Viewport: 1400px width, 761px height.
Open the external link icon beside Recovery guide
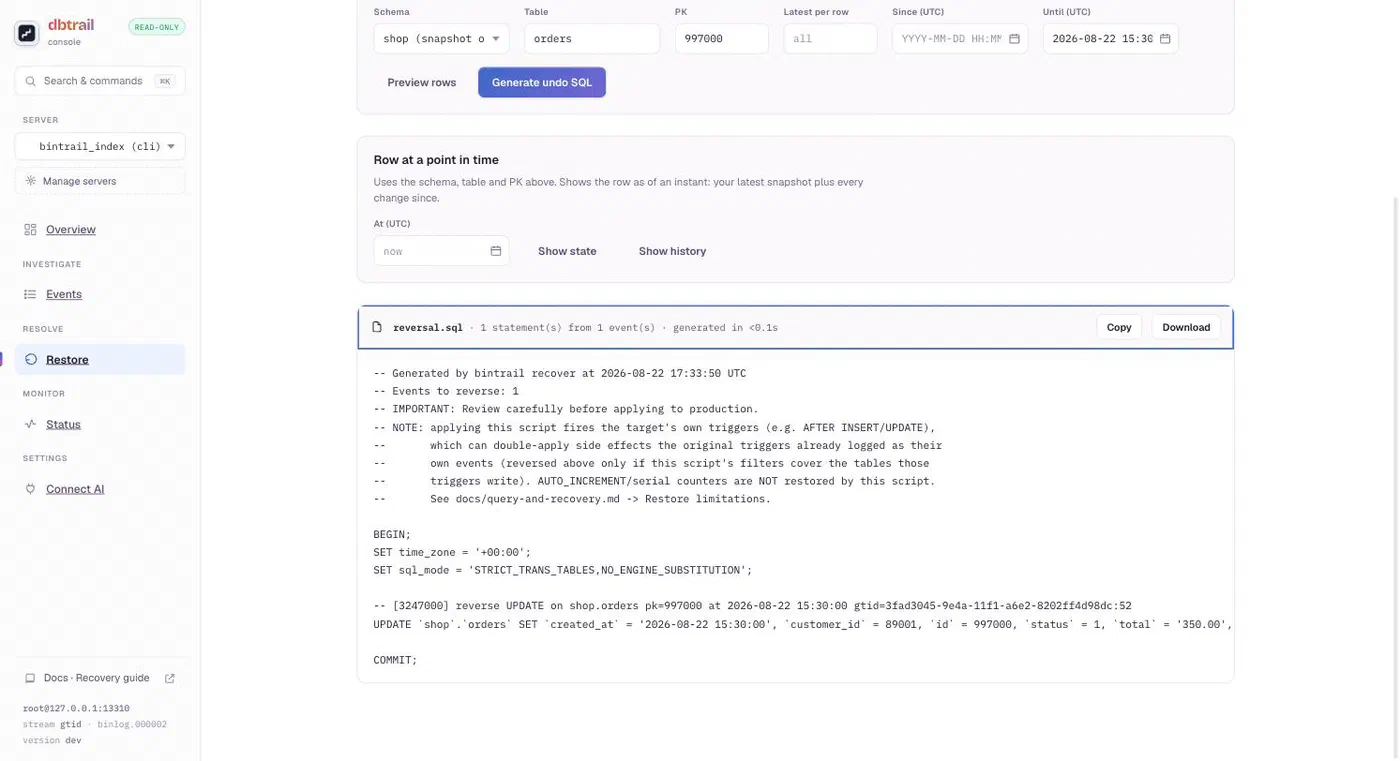coord(169,678)
